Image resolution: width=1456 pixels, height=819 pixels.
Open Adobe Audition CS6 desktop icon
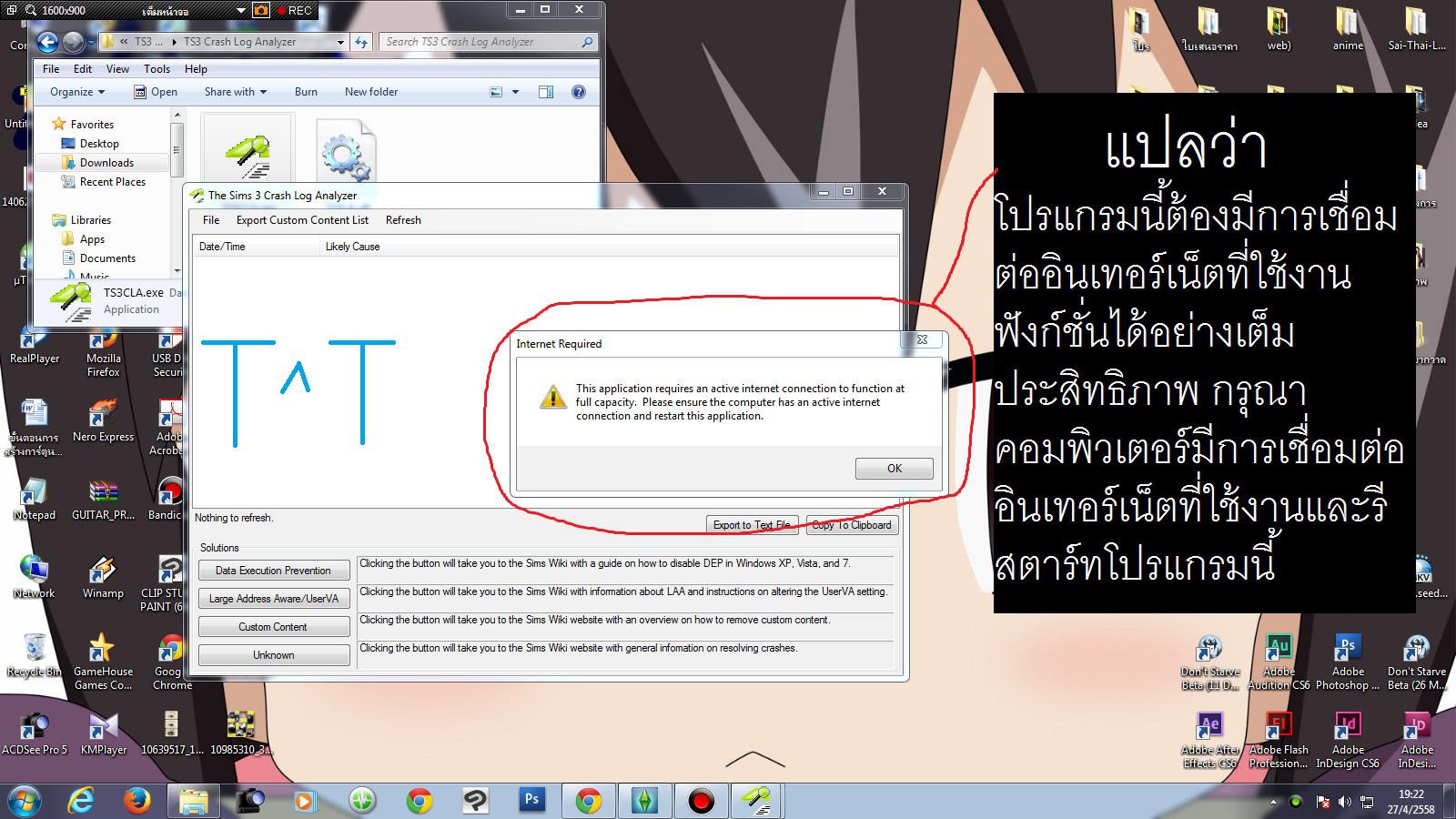(x=1279, y=662)
